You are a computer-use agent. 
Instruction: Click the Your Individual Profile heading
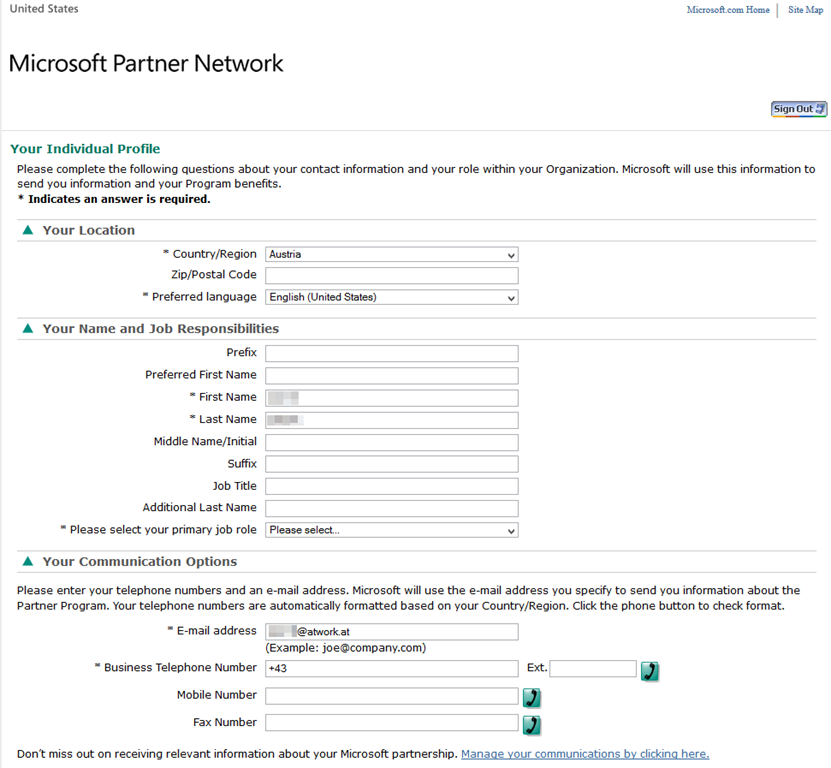pos(85,149)
